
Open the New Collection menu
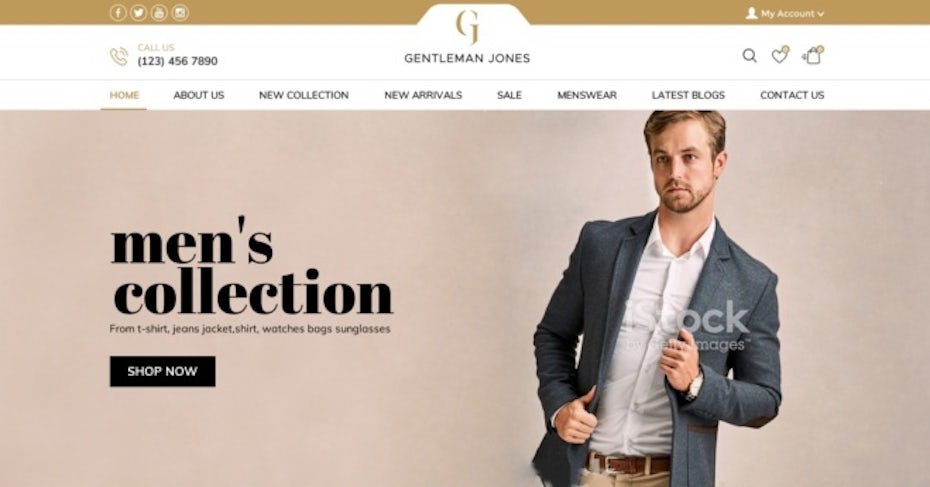point(304,95)
